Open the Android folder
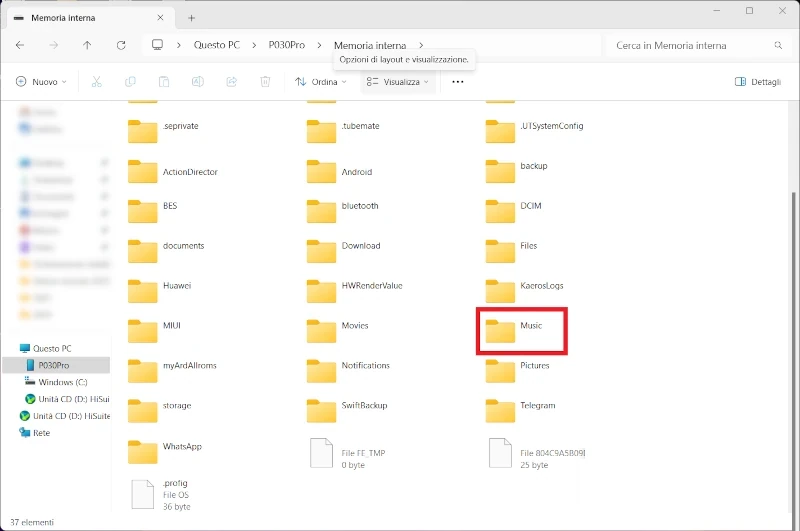800x531 pixels. click(339, 171)
